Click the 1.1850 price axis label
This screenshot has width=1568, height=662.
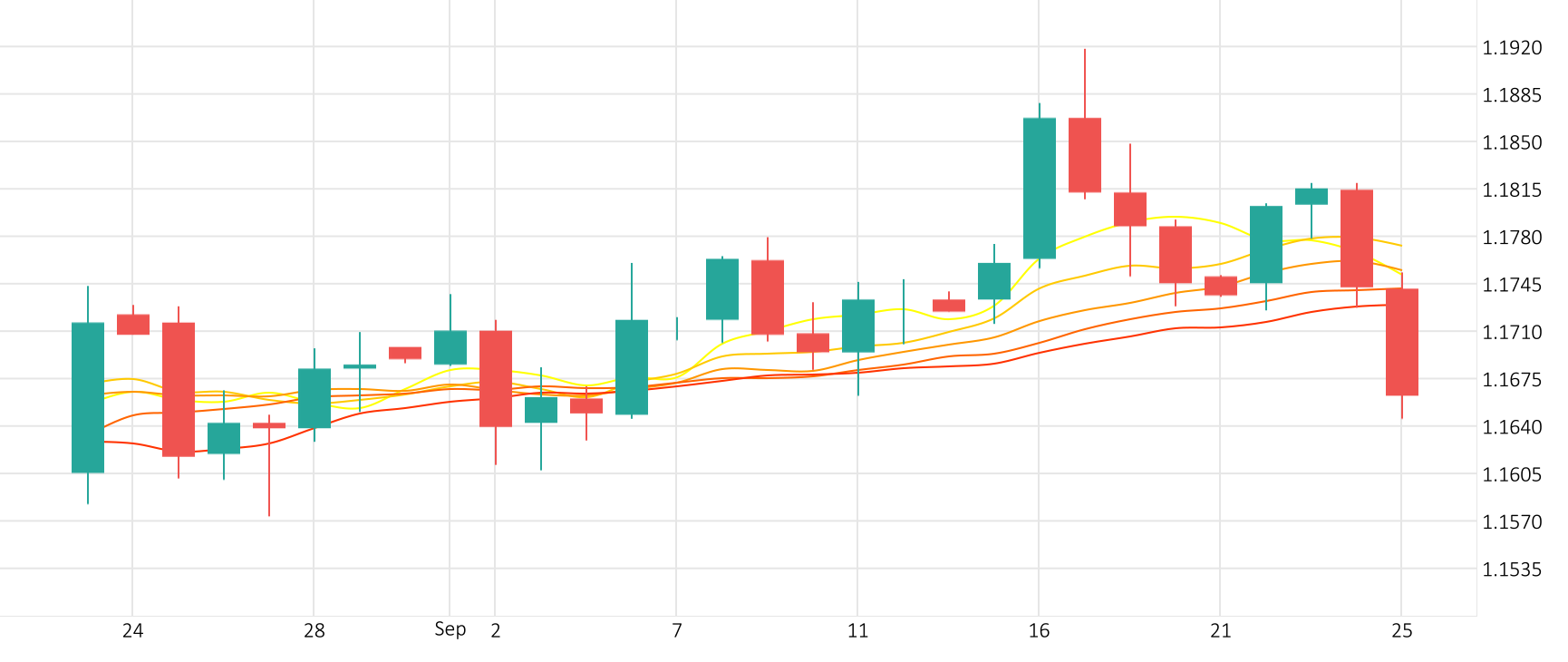(x=1511, y=142)
